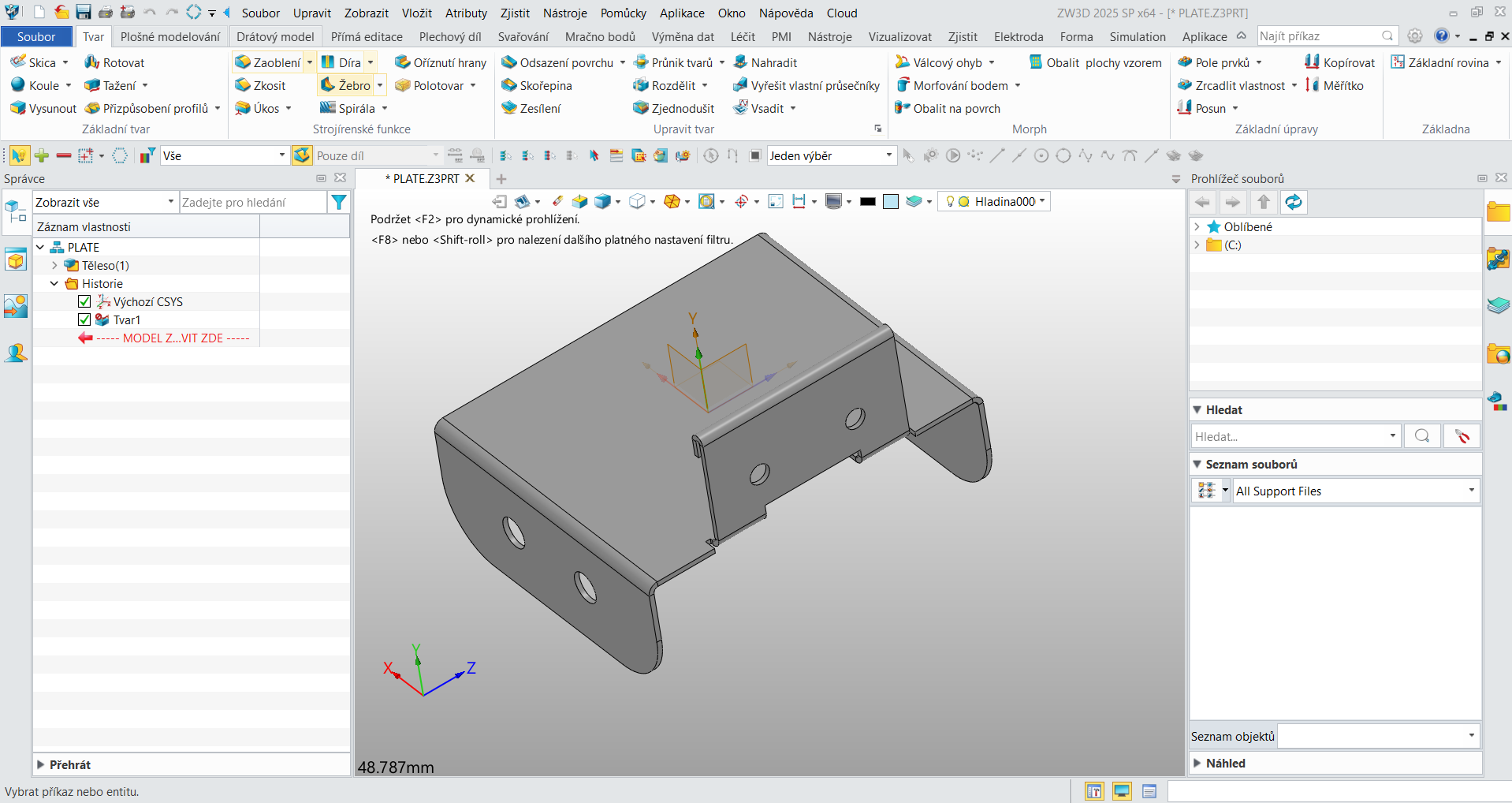
Task: Open the Zaoblení fillet dropdown arrow
Action: click(310, 62)
